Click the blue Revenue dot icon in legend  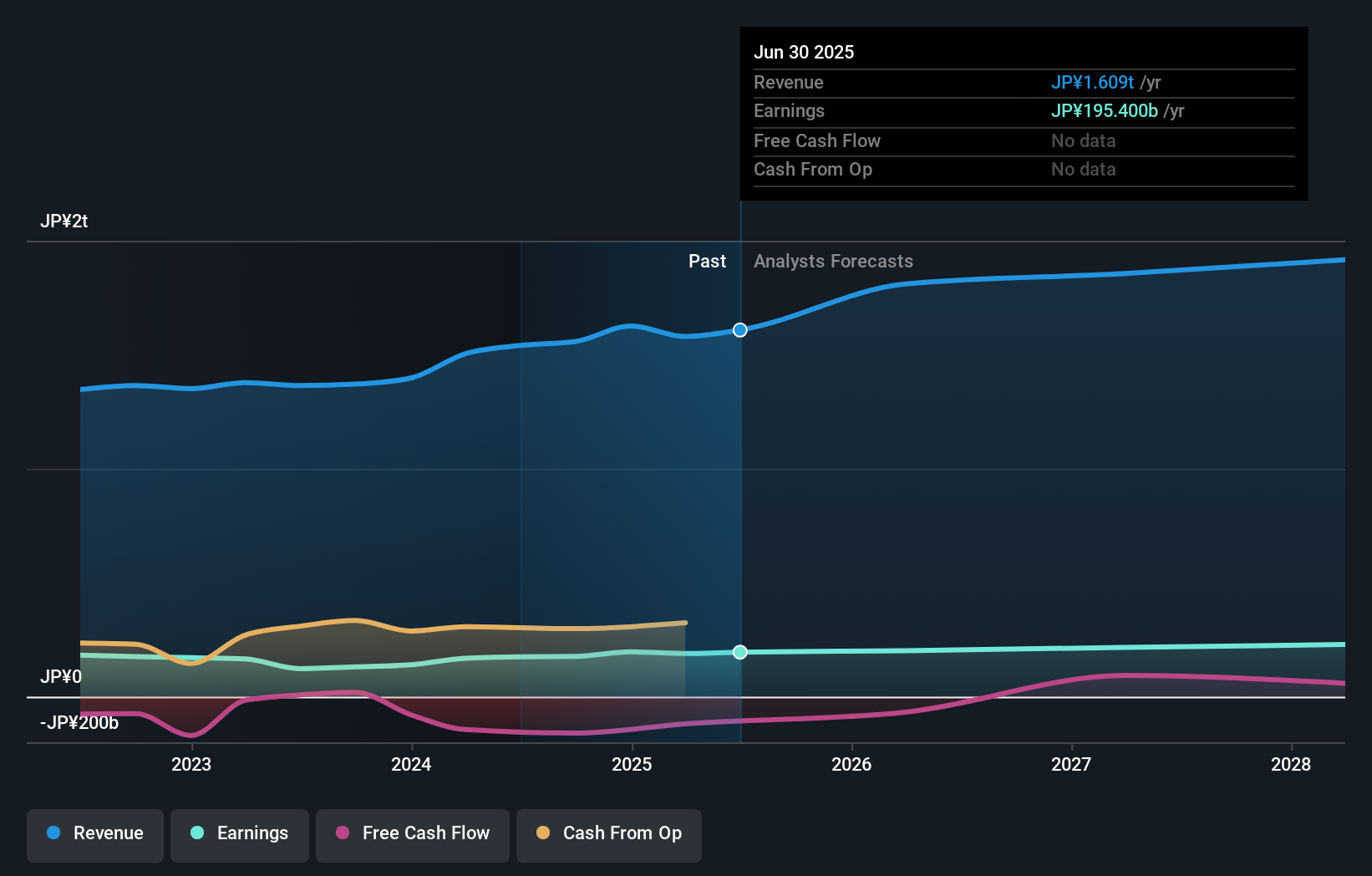coord(53,833)
